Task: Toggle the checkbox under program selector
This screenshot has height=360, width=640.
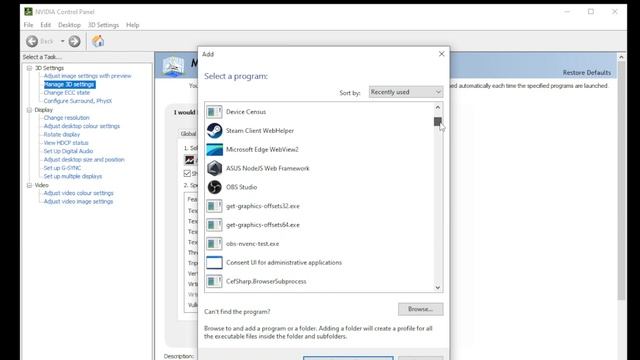Action: 187,173
